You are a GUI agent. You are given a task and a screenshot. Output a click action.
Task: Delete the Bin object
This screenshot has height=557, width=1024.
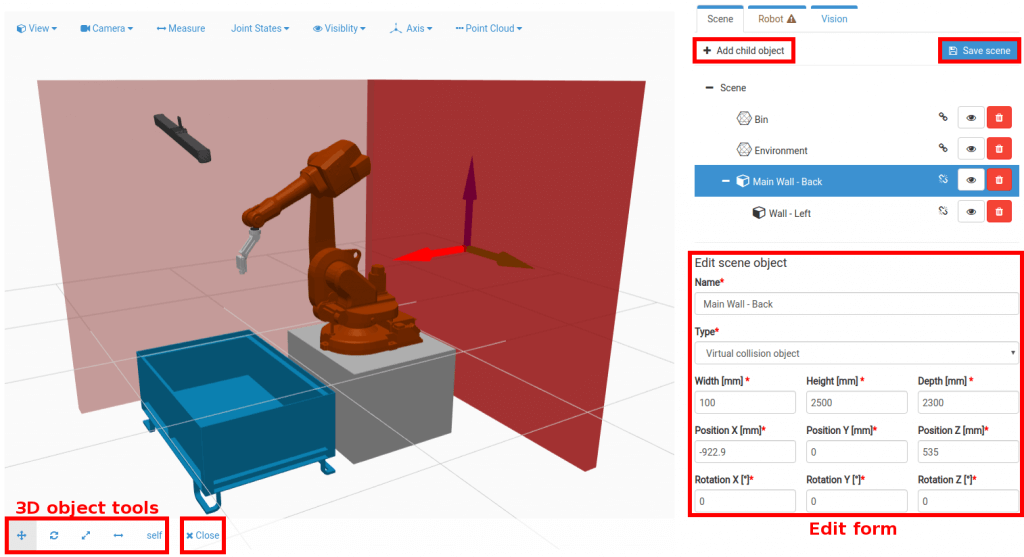coord(999,118)
